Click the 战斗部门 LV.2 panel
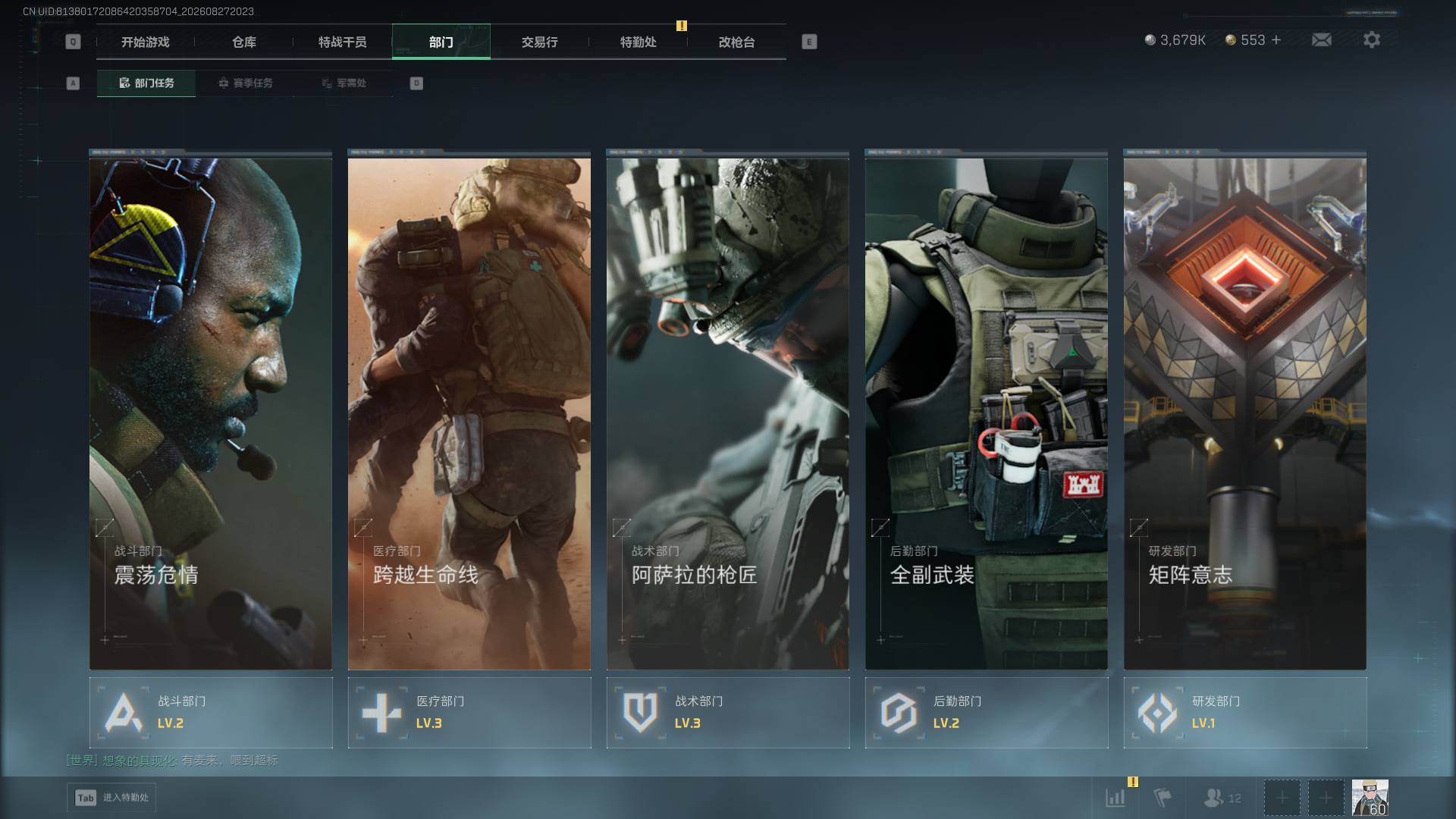 211,713
